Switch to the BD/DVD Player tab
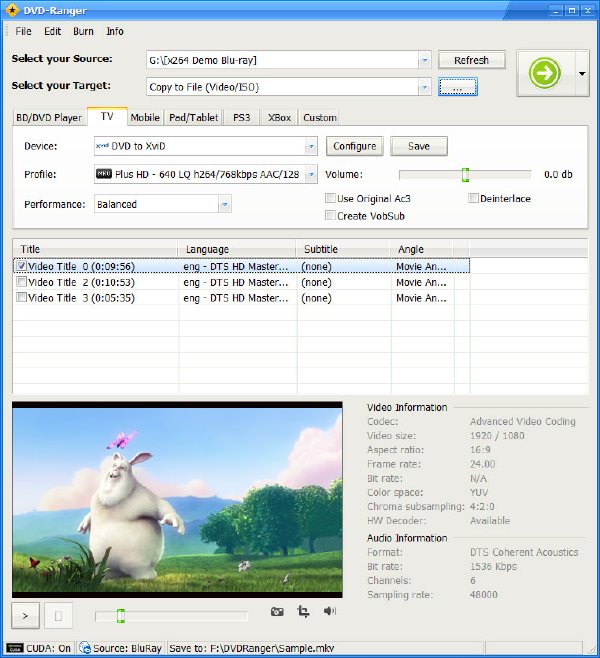 49,118
